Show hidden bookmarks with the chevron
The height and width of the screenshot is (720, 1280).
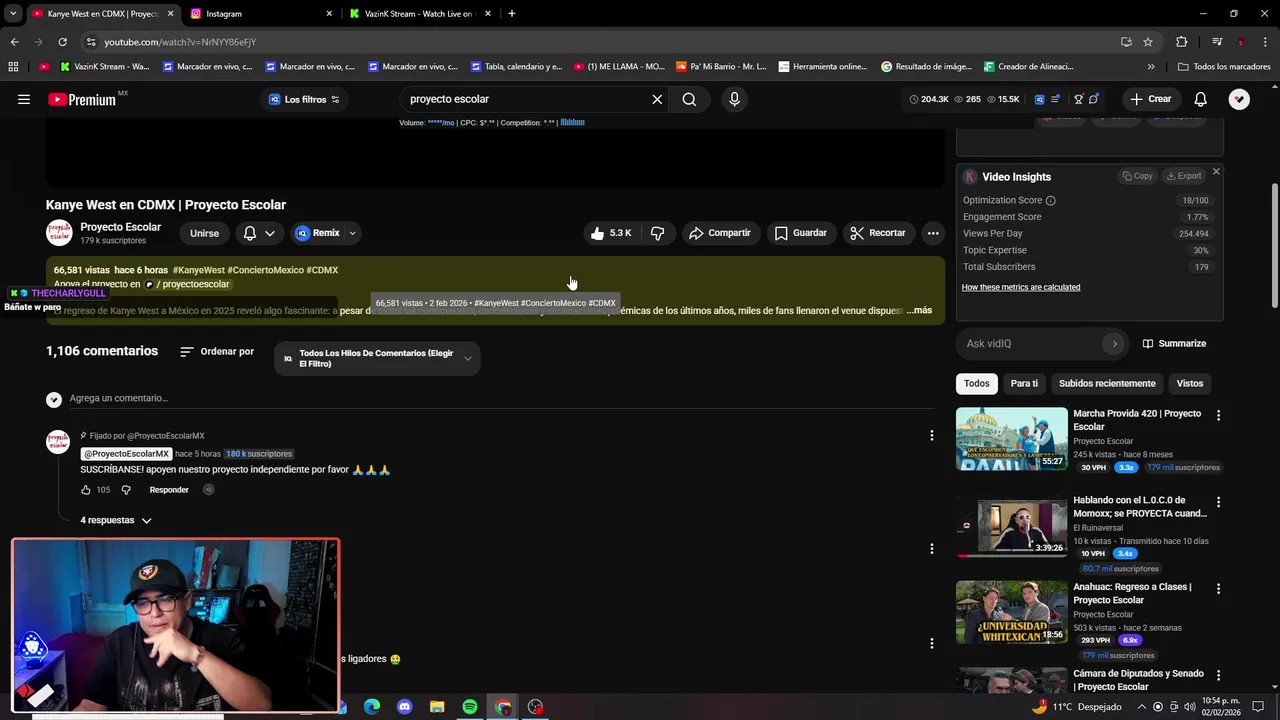[x=1151, y=67]
